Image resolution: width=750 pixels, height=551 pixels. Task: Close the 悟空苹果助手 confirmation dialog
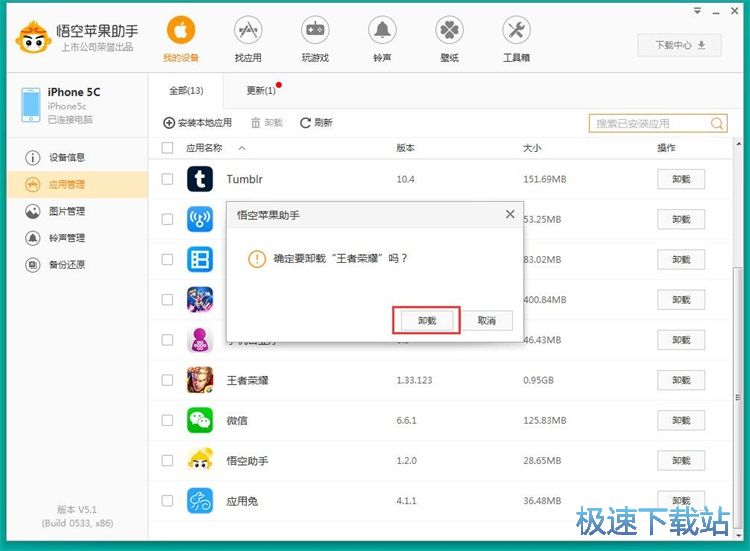(510, 214)
